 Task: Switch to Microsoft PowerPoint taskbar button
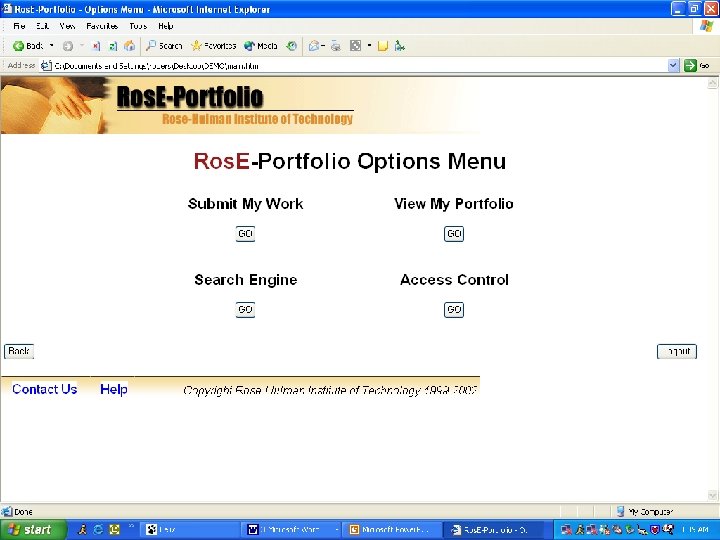pos(394,529)
